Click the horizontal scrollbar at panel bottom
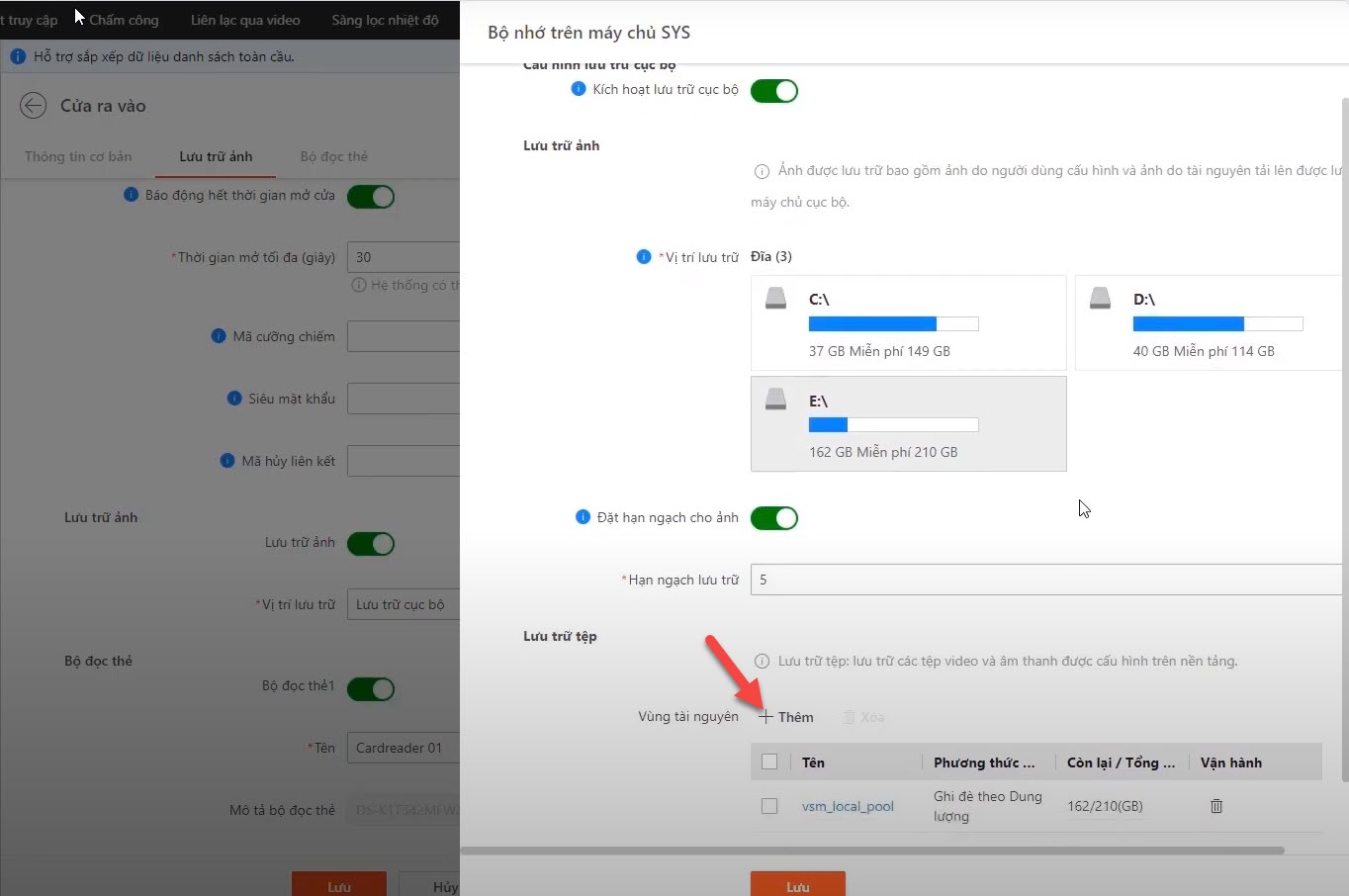Viewport: 1349px width, 896px height. pyautogui.click(x=870, y=851)
